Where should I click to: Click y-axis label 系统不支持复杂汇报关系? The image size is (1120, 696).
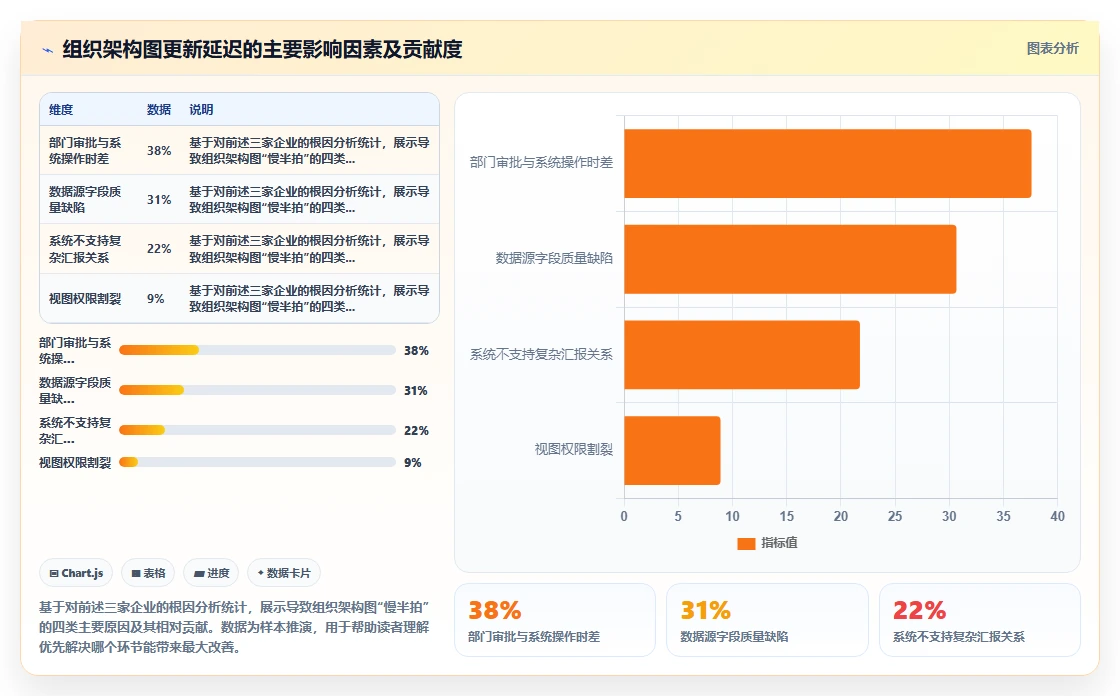(541, 354)
